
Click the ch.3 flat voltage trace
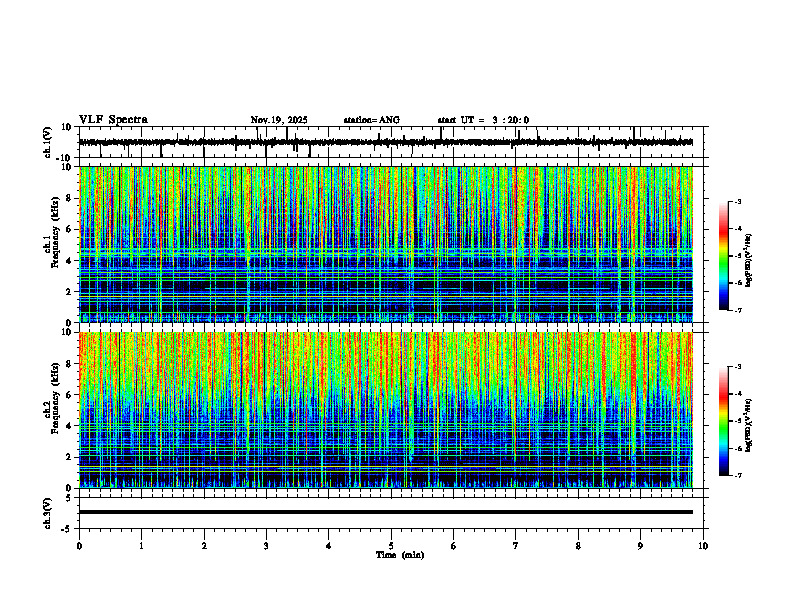coord(386,512)
